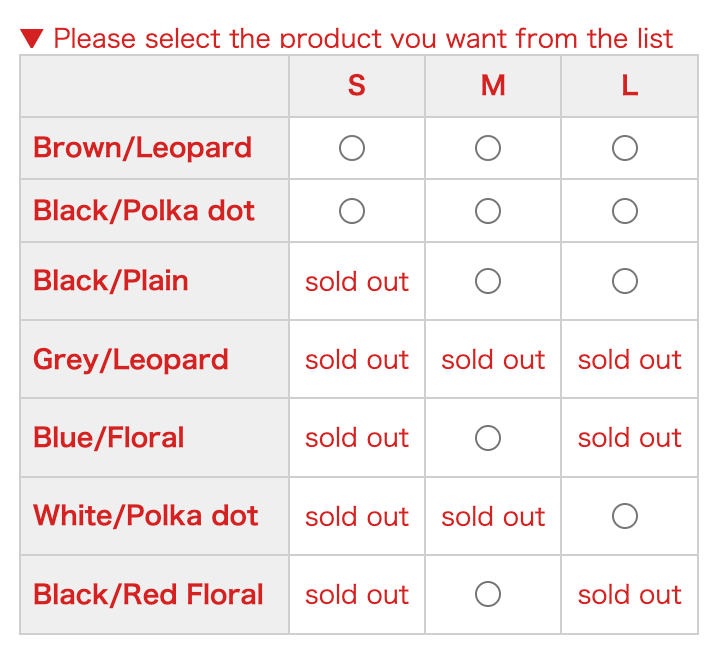Click the Blue/Floral row label
The height and width of the screenshot is (656, 726).
pyautogui.click(x=109, y=437)
